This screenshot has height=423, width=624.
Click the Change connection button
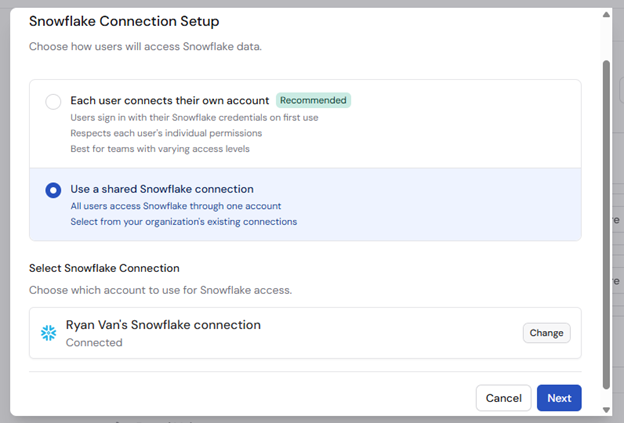(x=546, y=333)
